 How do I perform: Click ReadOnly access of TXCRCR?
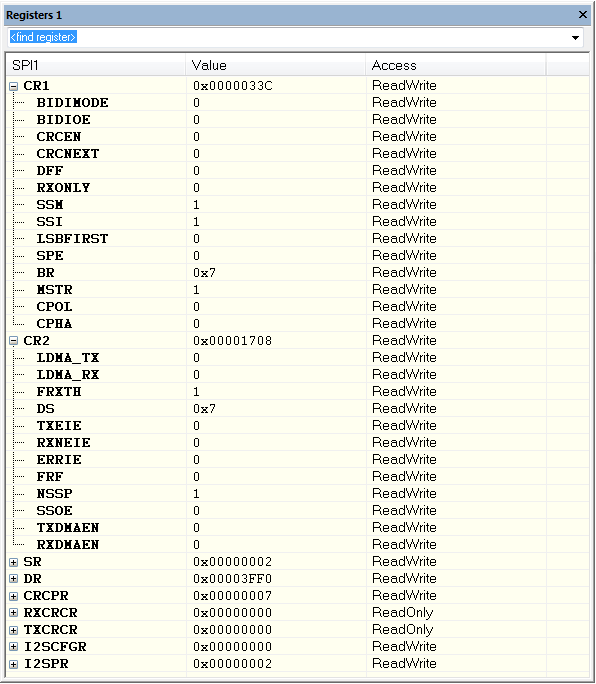402,630
